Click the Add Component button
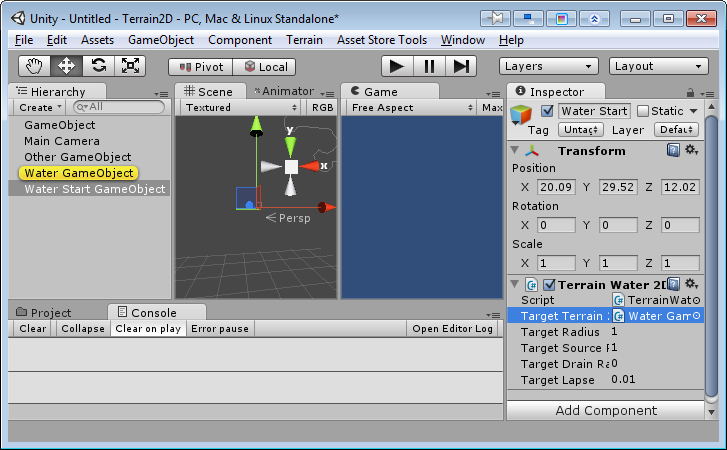727x450 pixels. coord(606,411)
